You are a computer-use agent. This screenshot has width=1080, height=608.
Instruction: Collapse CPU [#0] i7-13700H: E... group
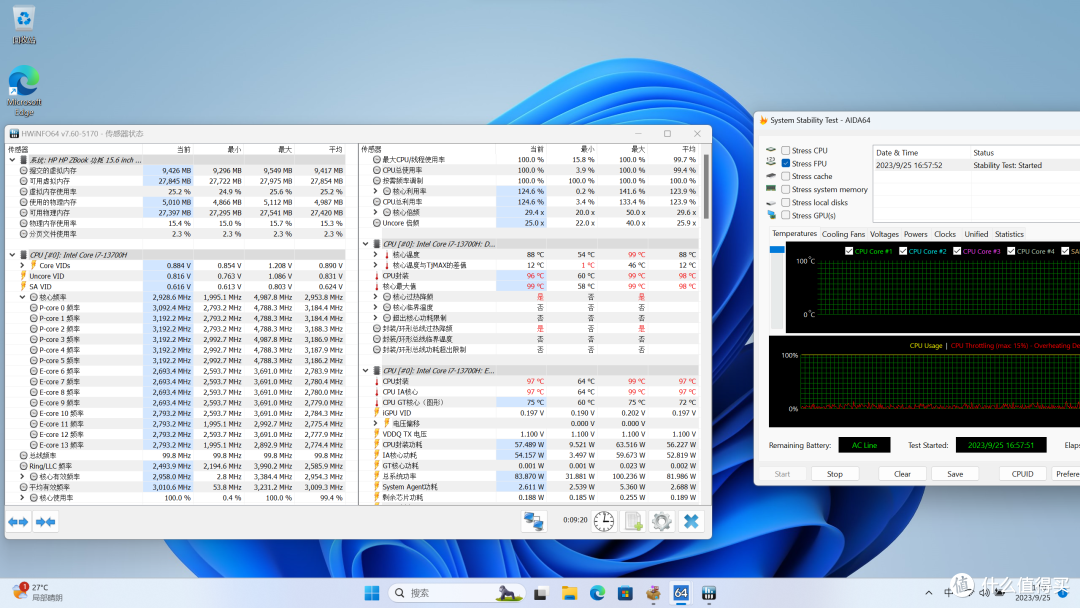[366, 370]
